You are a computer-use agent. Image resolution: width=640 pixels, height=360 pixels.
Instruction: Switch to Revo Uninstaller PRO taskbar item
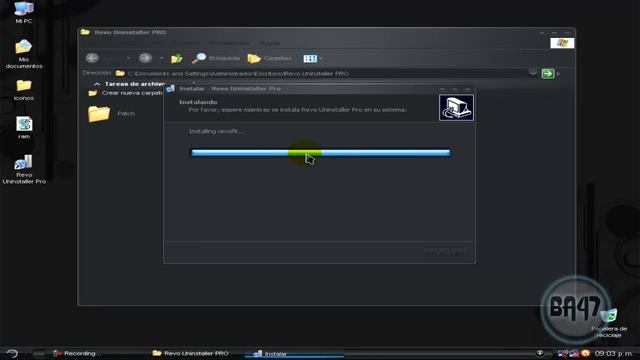click(190, 353)
